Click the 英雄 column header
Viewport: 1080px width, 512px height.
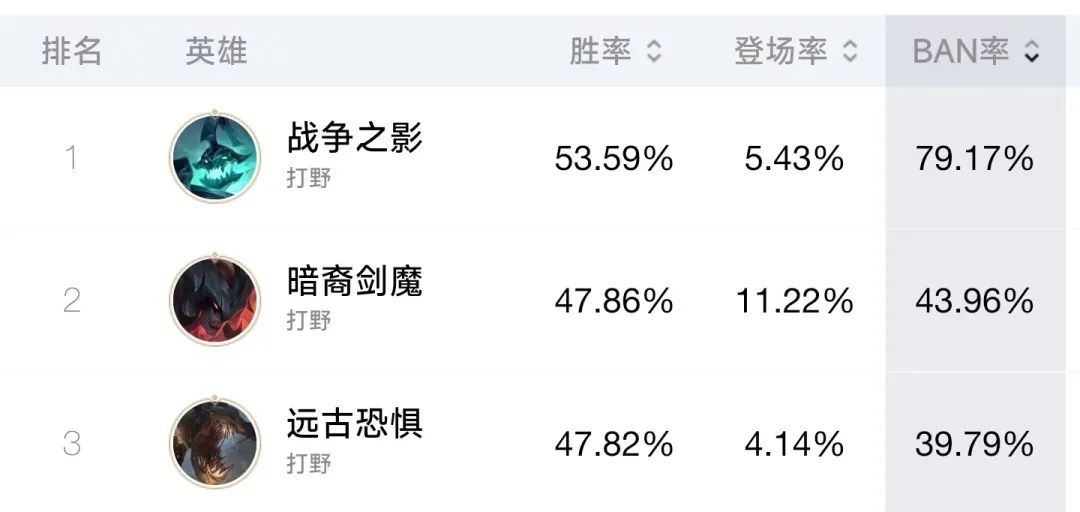tap(216, 51)
